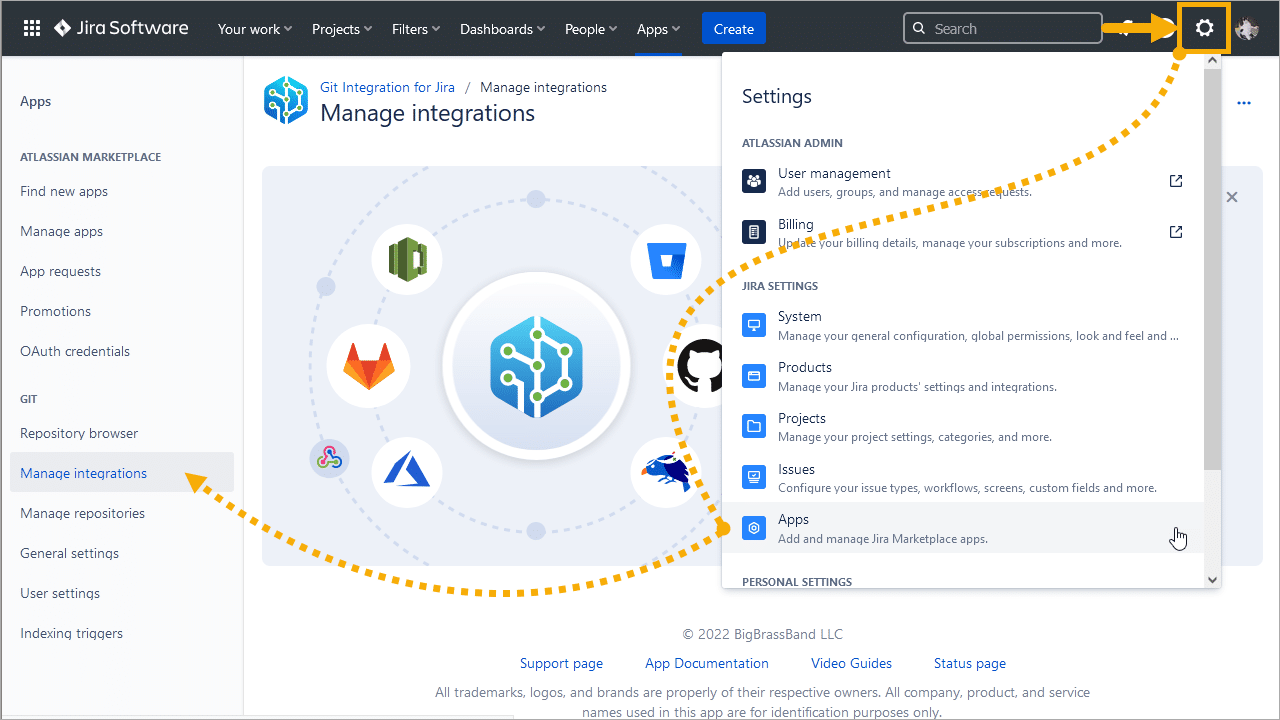The image size is (1280, 720).
Task: Close the integrations banner
Action: click(x=1232, y=197)
